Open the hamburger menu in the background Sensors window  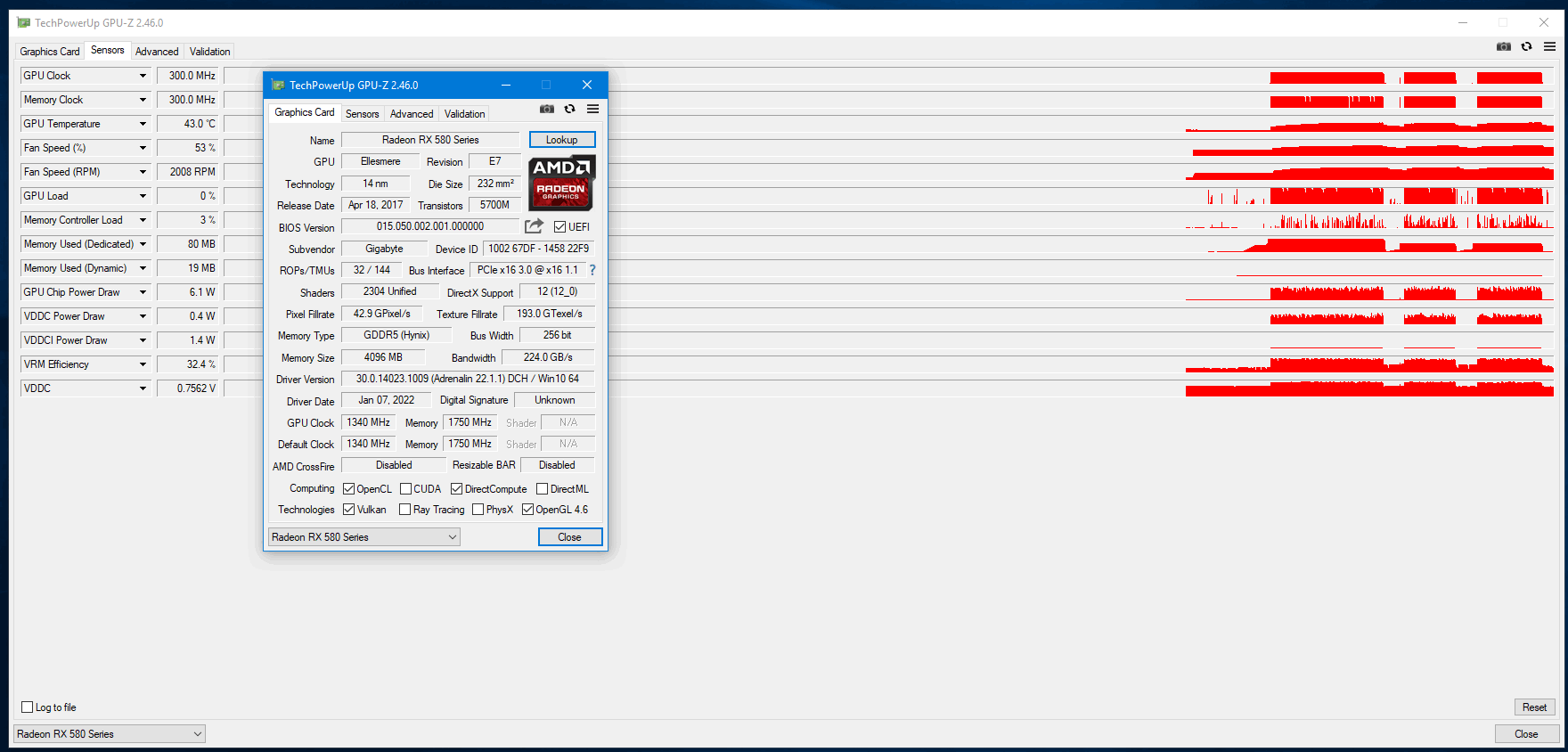1549,46
